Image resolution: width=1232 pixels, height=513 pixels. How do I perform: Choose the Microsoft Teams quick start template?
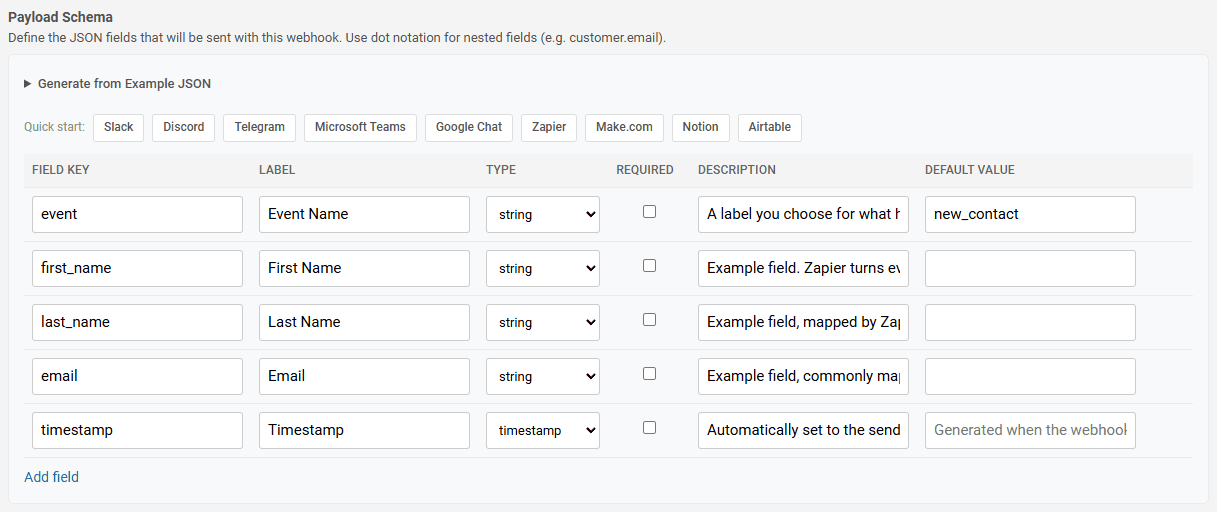click(360, 127)
